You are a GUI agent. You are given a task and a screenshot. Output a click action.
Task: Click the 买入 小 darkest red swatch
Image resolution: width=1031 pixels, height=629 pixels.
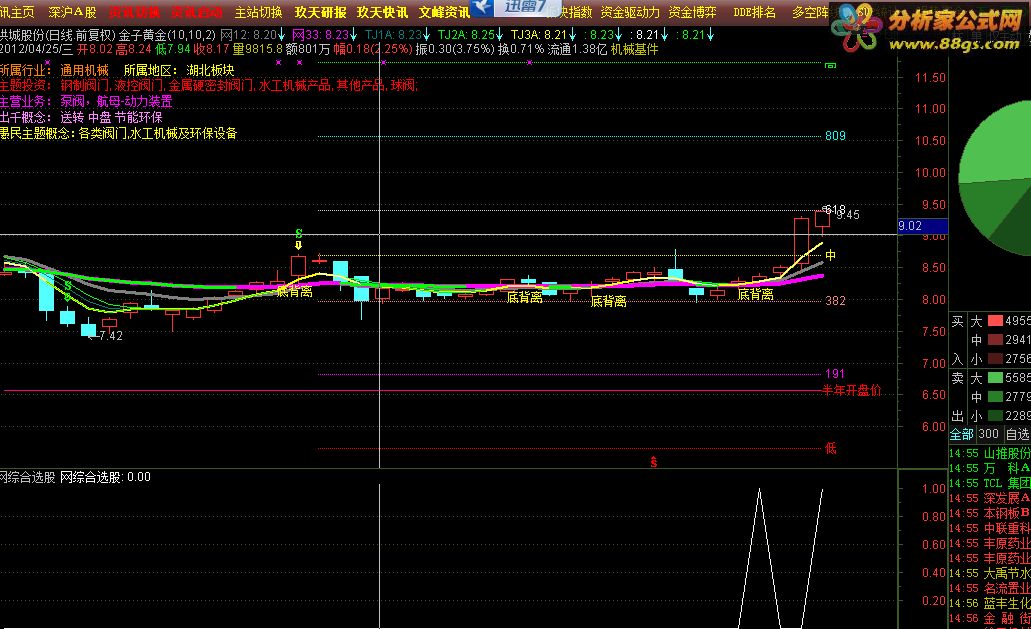pyautogui.click(x=995, y=359)
